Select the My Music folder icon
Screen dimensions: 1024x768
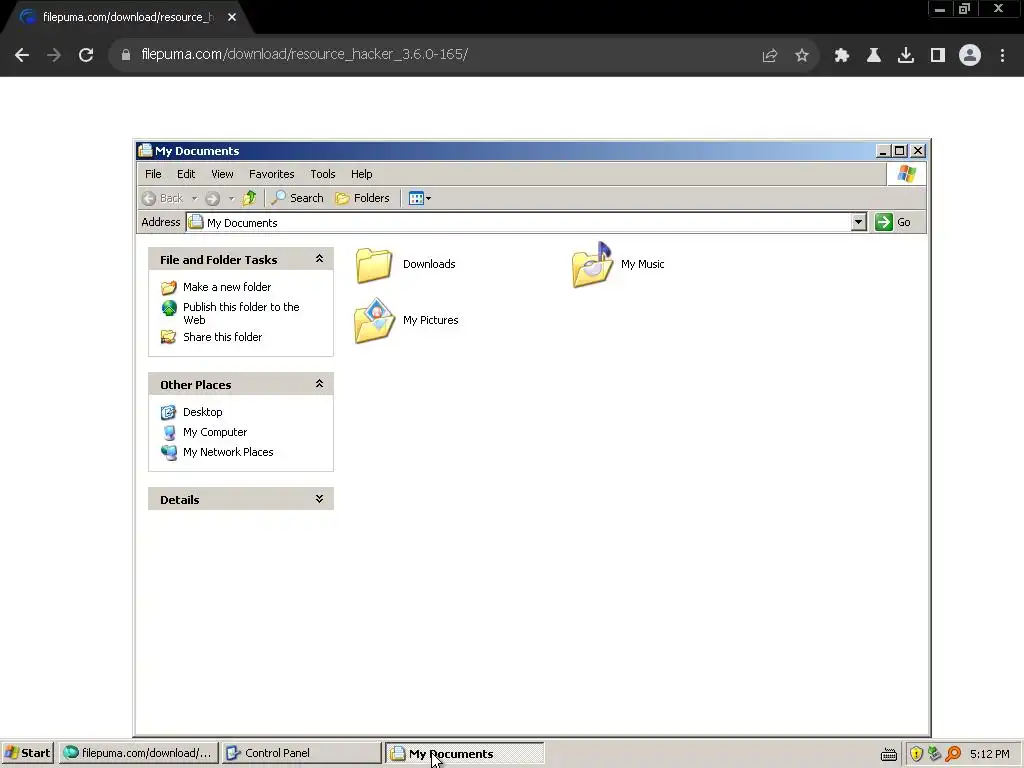click(592, 264)
